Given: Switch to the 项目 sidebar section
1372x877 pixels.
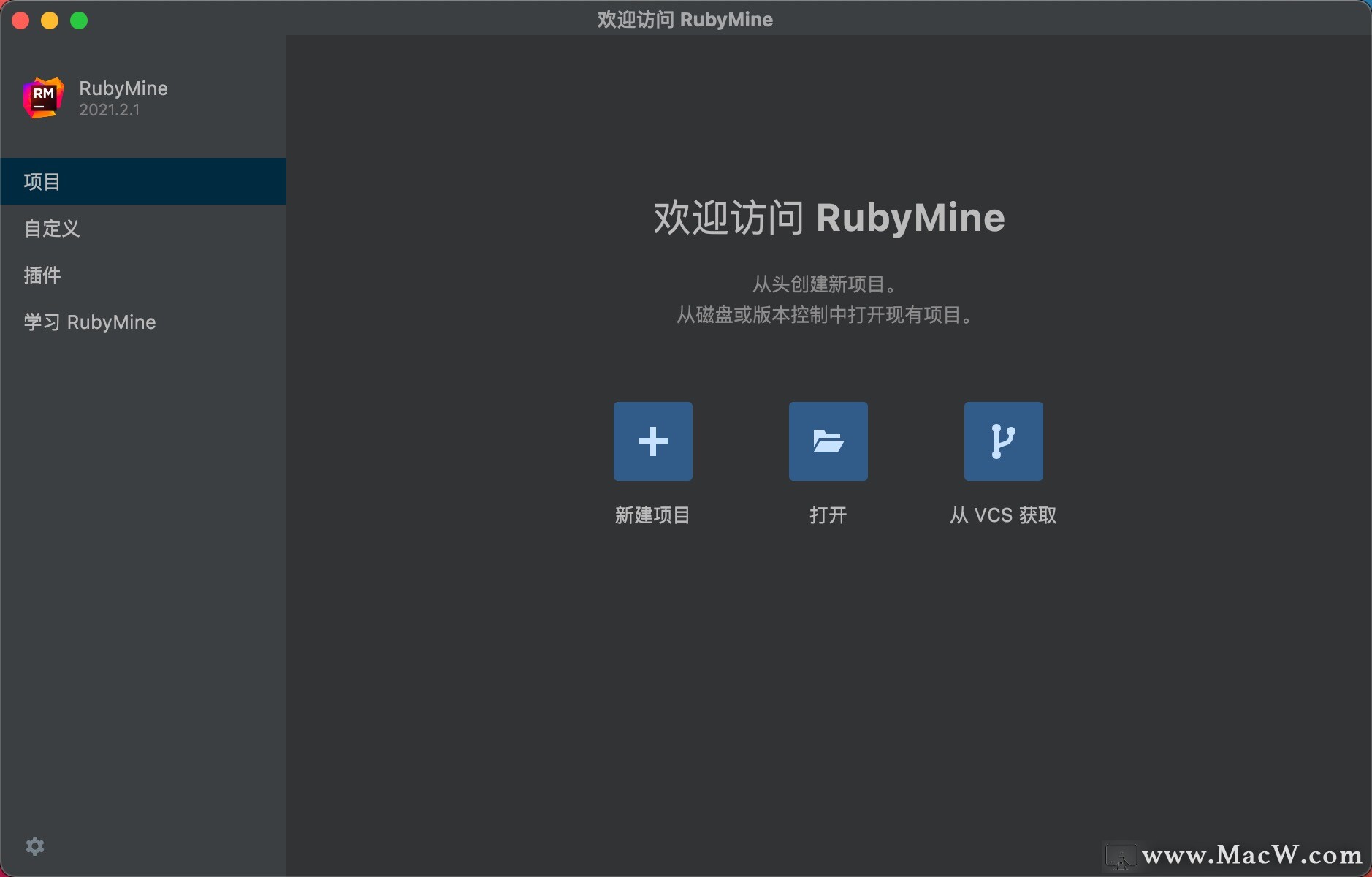Looking at the screenshot, I should click(x=43, y=181).
